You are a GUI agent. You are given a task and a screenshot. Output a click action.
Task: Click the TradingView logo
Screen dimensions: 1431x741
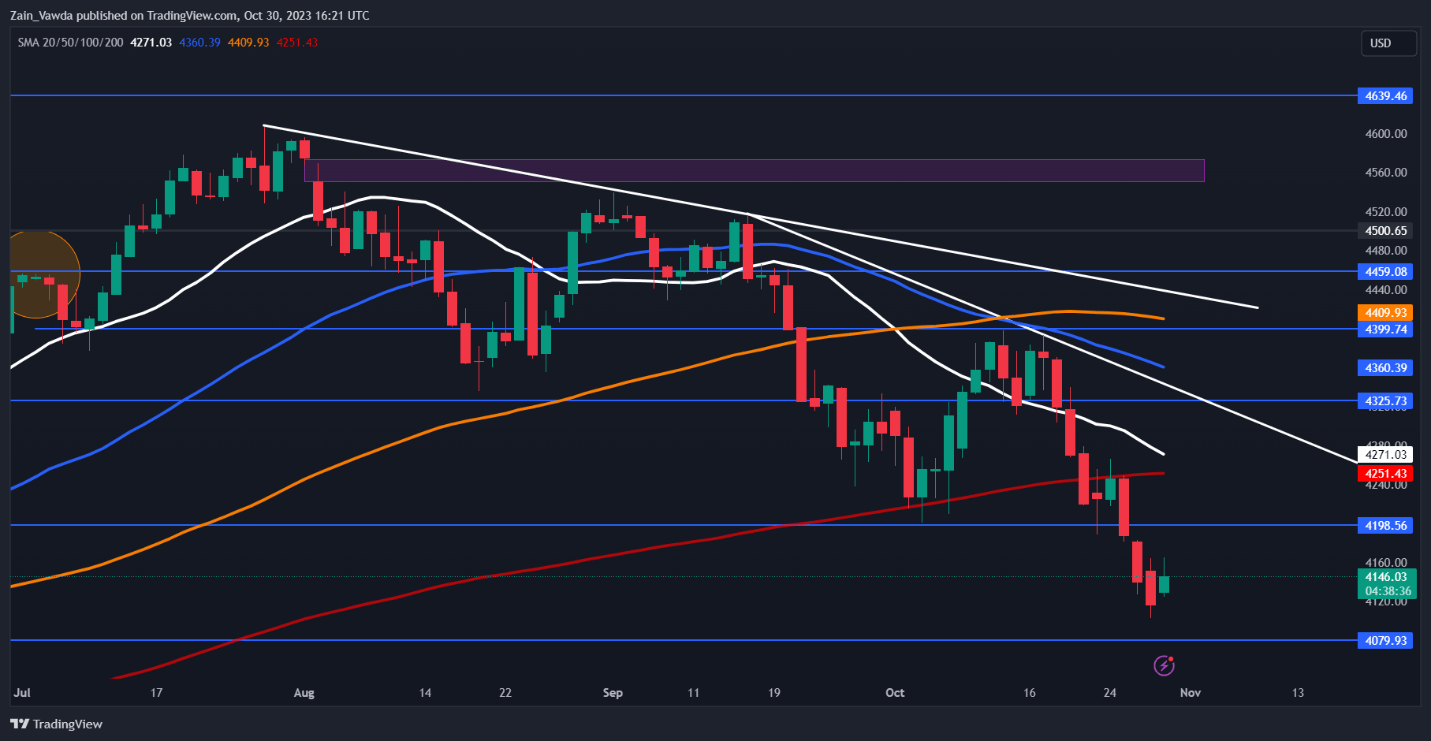[x=56, y=724]
